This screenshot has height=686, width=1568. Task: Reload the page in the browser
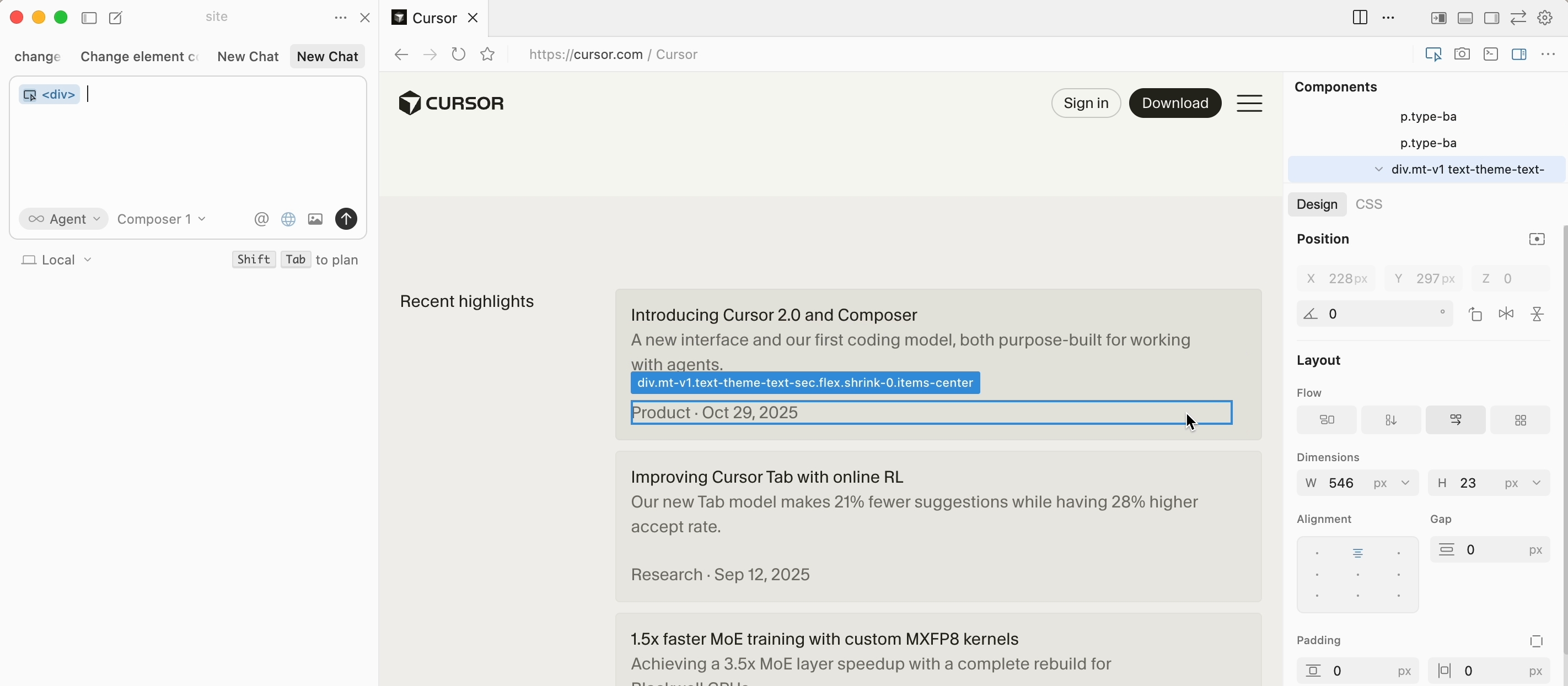pos(458,55)
